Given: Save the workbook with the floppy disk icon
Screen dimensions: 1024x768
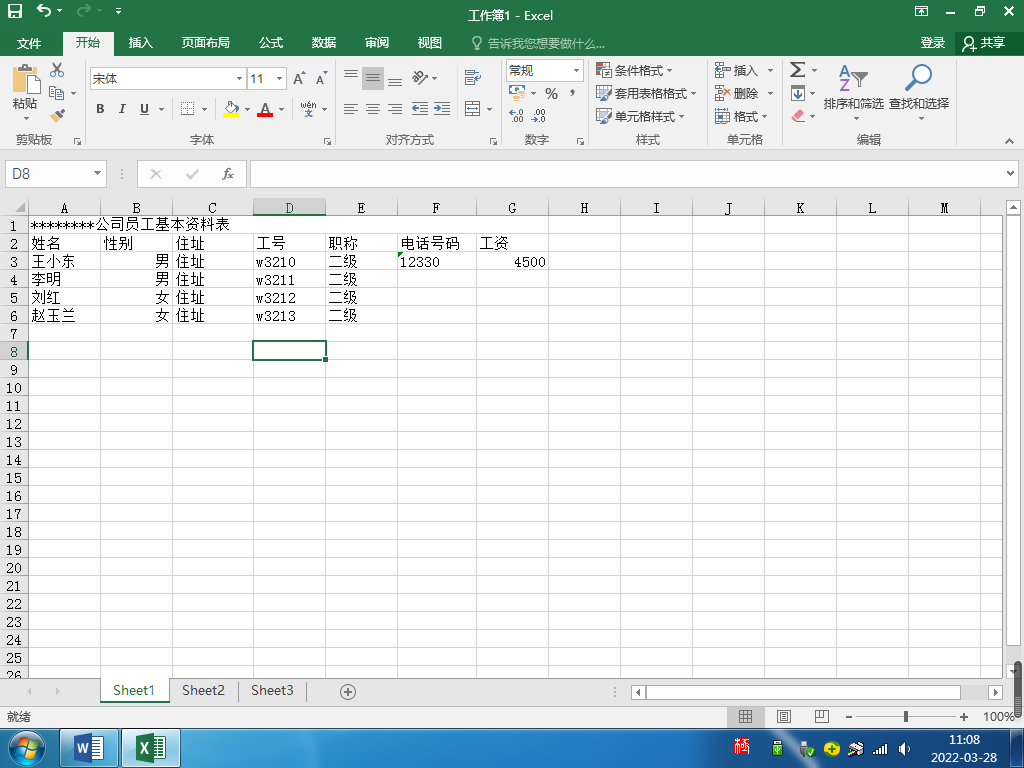Looking at the screenshot, I should point(14,10).
